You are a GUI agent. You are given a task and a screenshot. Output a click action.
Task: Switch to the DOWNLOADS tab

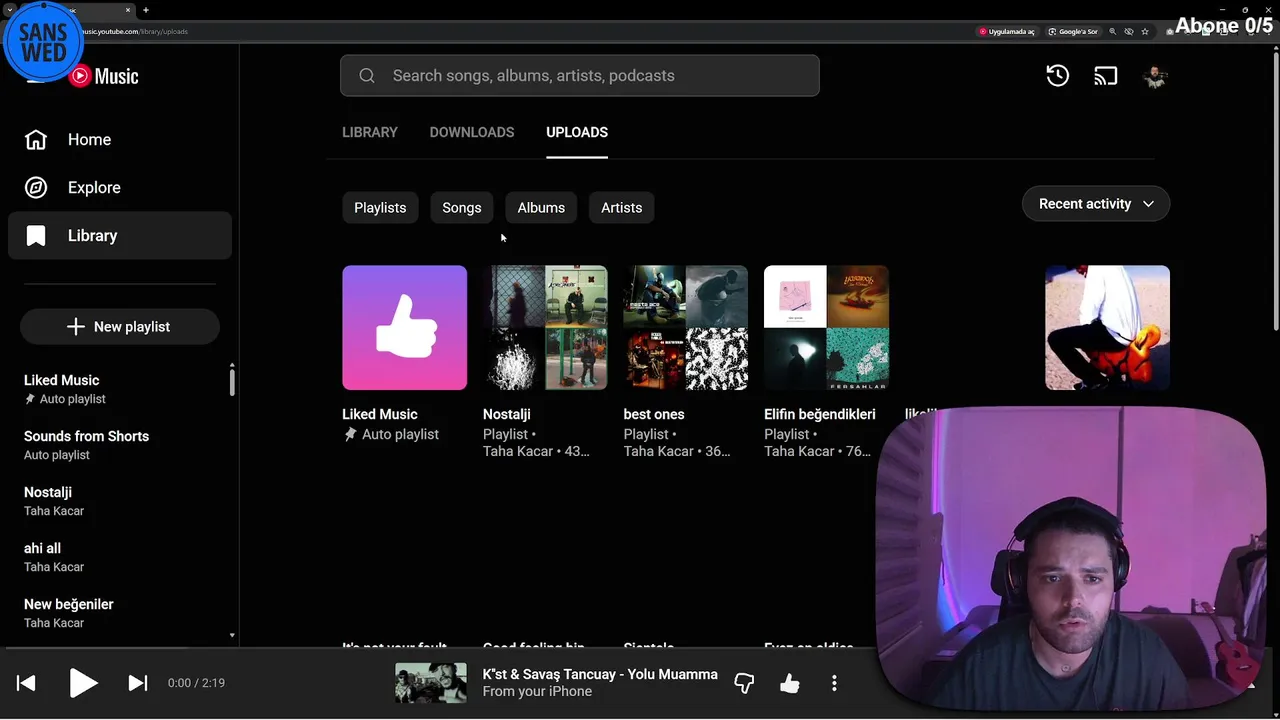coord(472,132)
